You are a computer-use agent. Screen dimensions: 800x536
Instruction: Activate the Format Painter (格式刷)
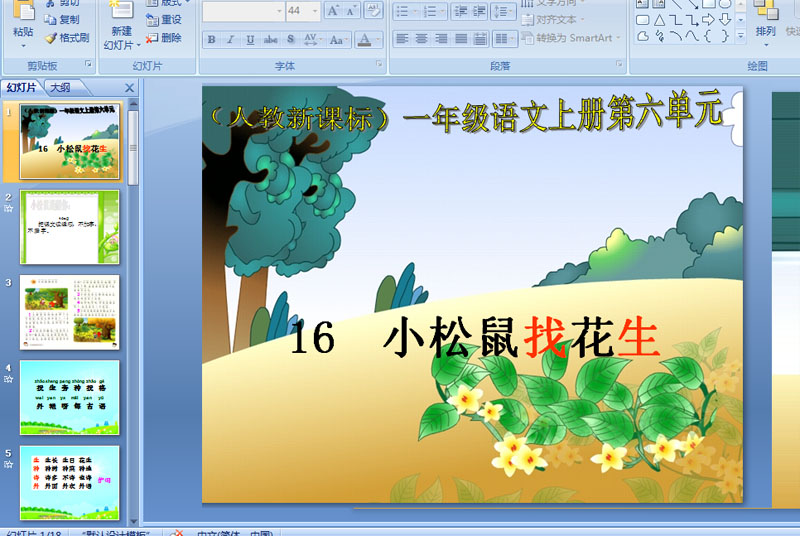pyautogui.click(x=67, y=37)
